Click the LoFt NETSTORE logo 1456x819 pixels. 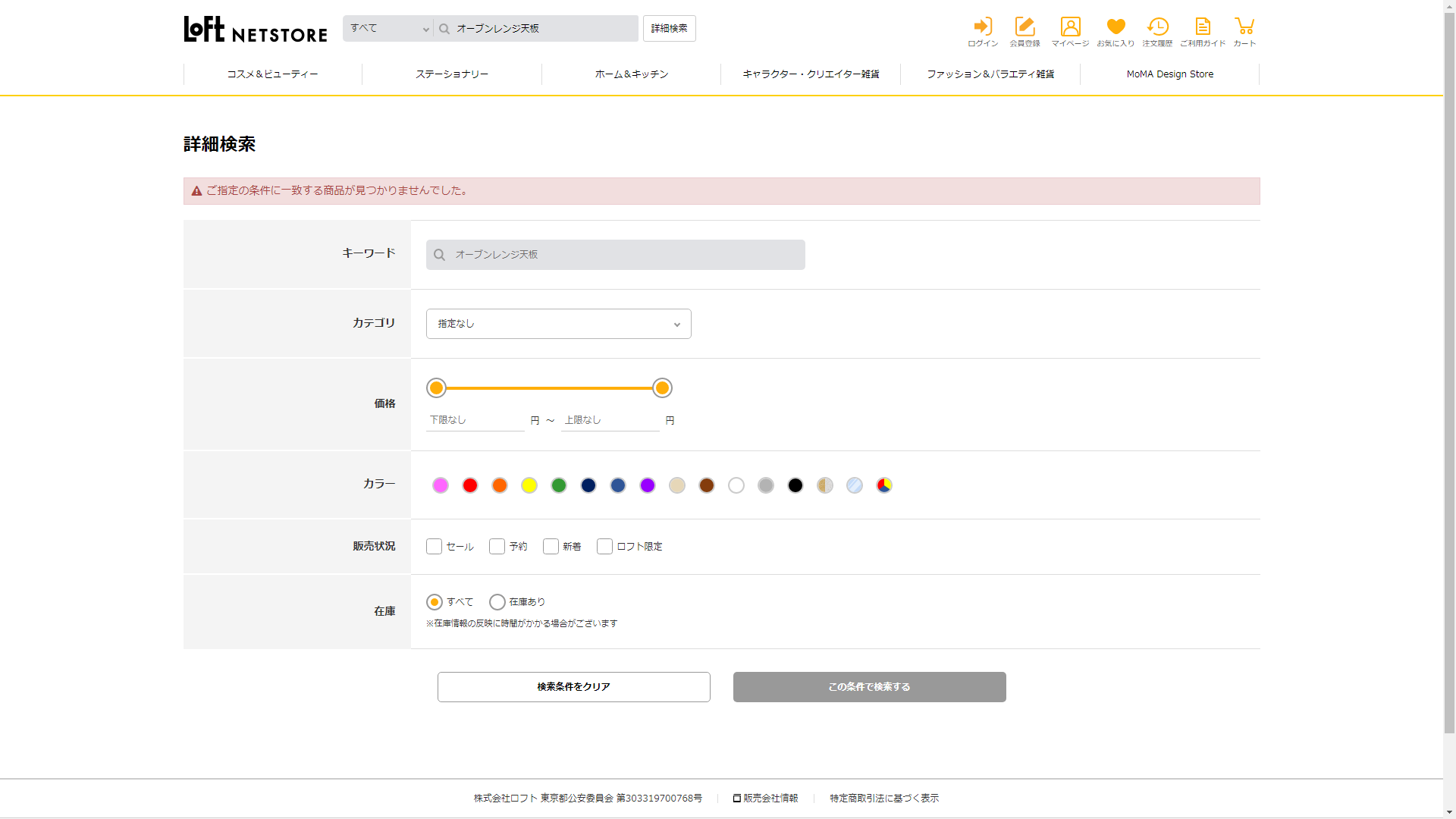pos(256,30)
